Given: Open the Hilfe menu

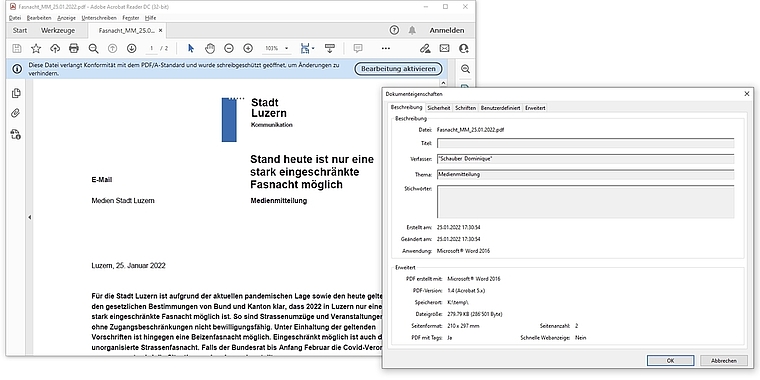Looking at the screenshot, I should coord(151,17).
